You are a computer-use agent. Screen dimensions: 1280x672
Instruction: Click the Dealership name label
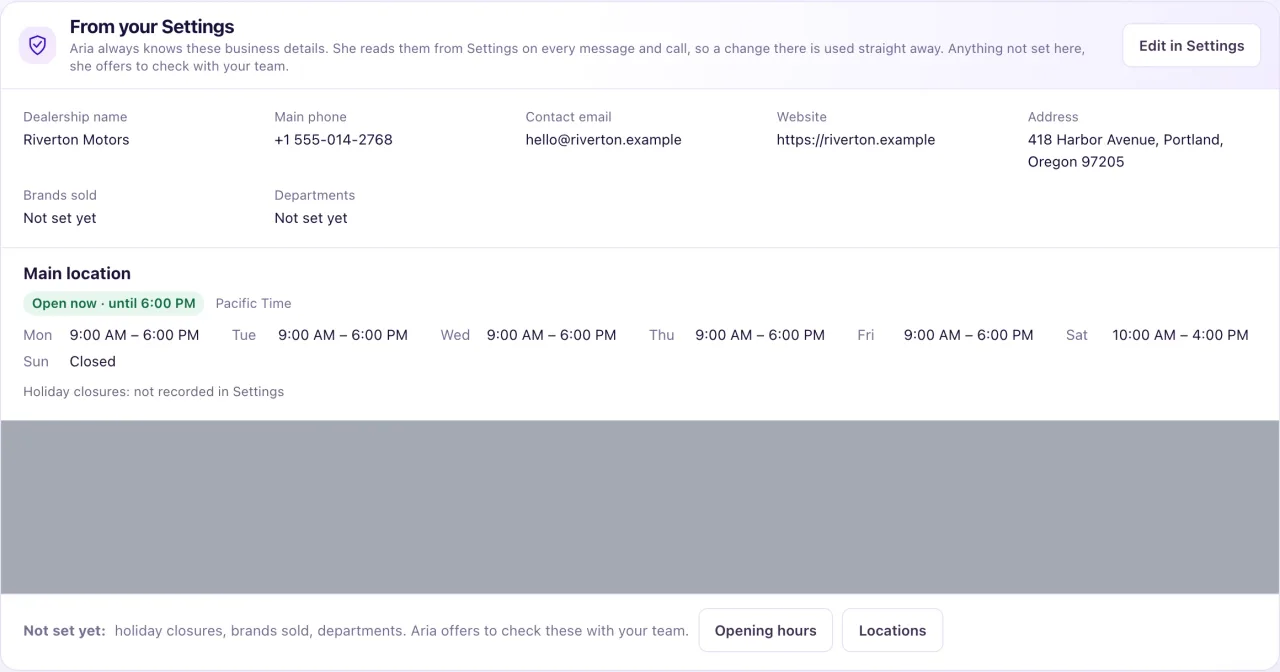75,117
